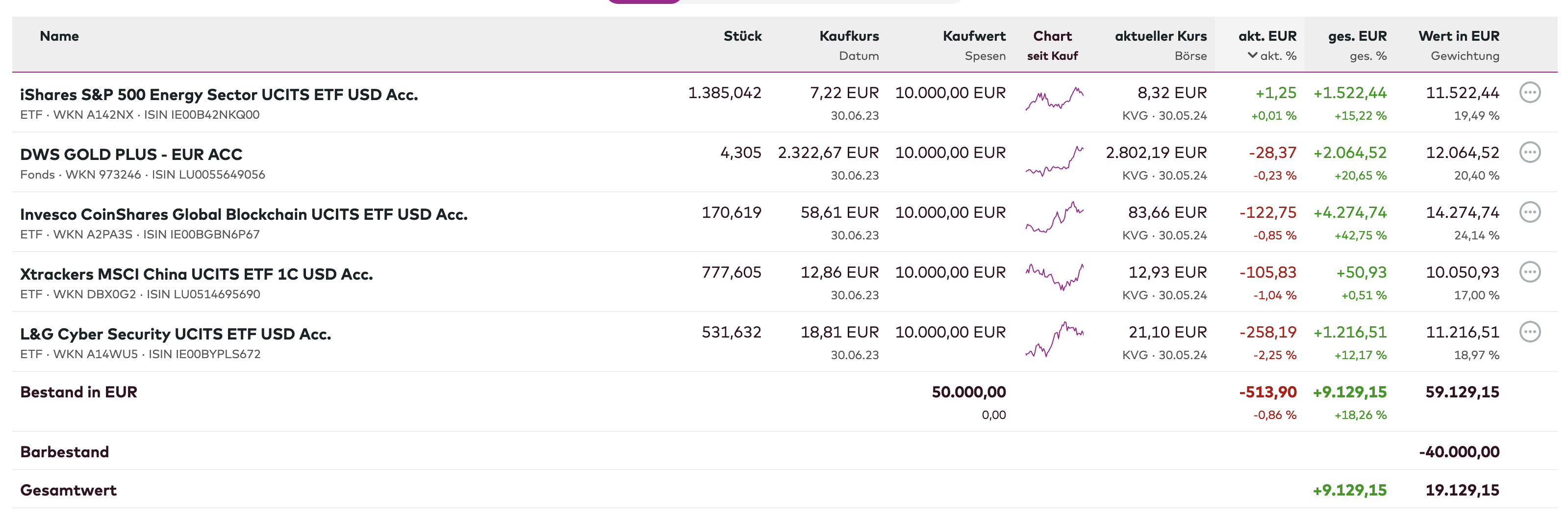Sort by ges. EUR column header

coord(1357,36)
